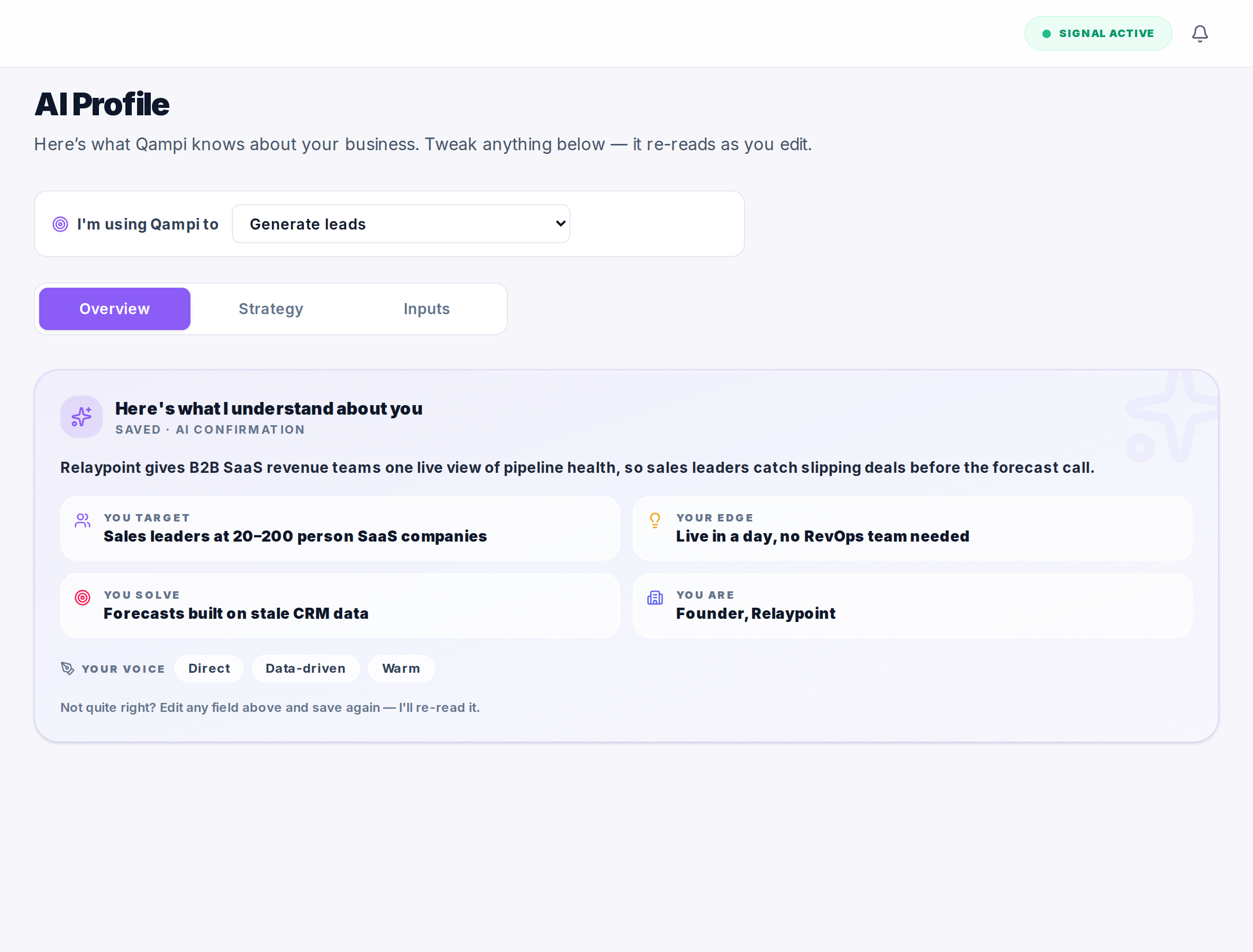This screenshot has height=952, width=1253.
Task: Switch to the Strategy tab
Action: [270, 309]
